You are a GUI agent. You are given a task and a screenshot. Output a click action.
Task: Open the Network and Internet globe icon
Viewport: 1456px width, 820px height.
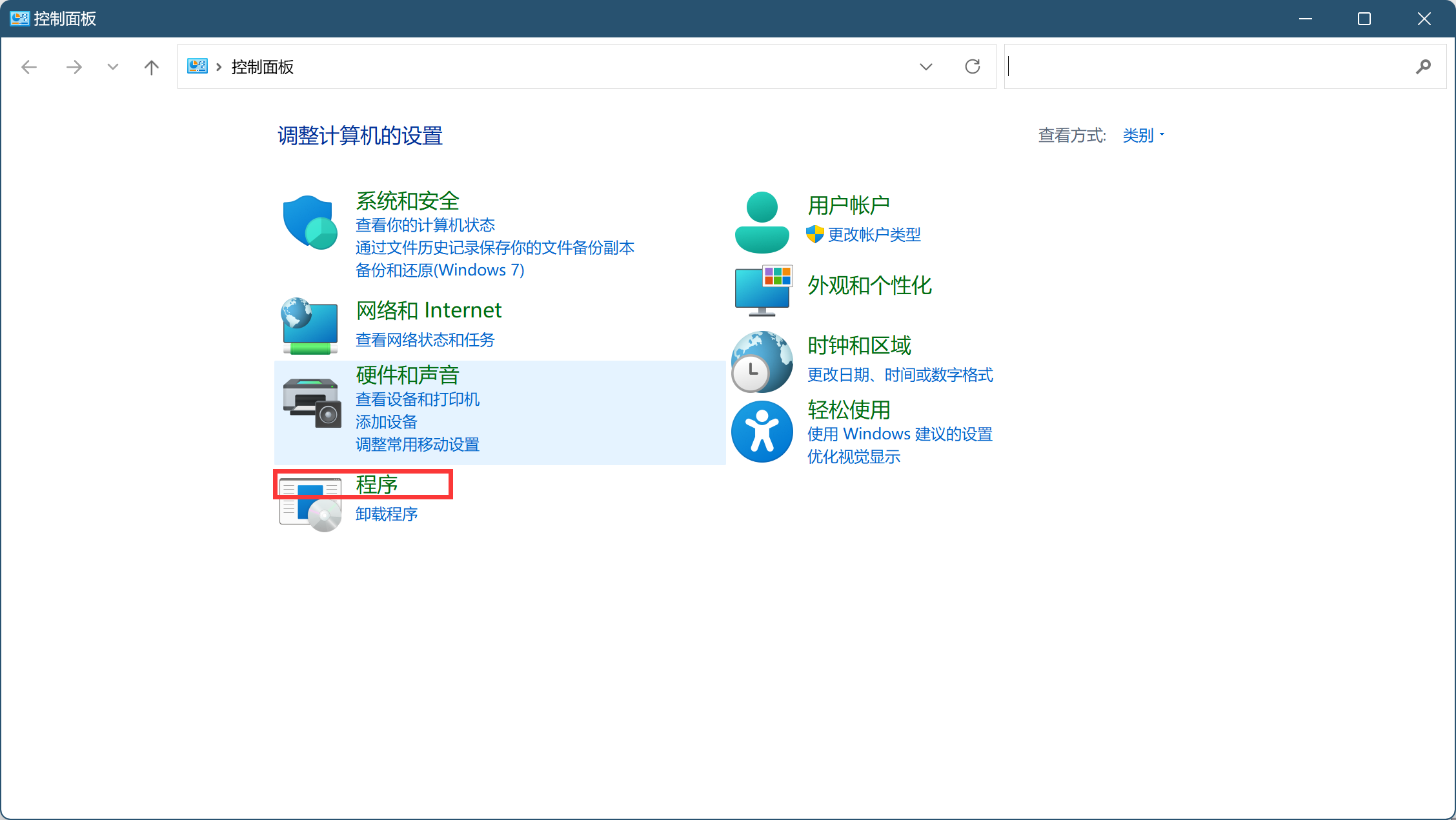coord(310,326)
